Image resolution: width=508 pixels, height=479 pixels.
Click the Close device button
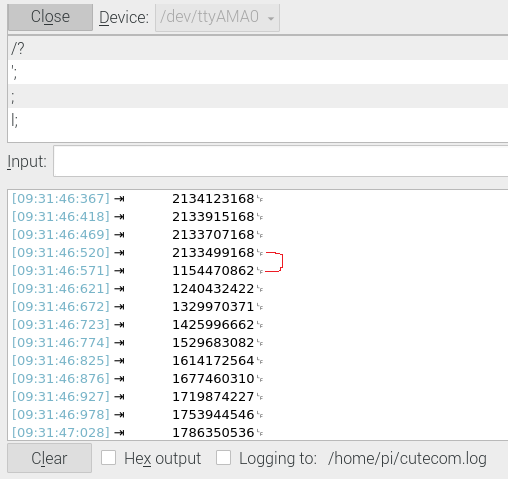50,17
